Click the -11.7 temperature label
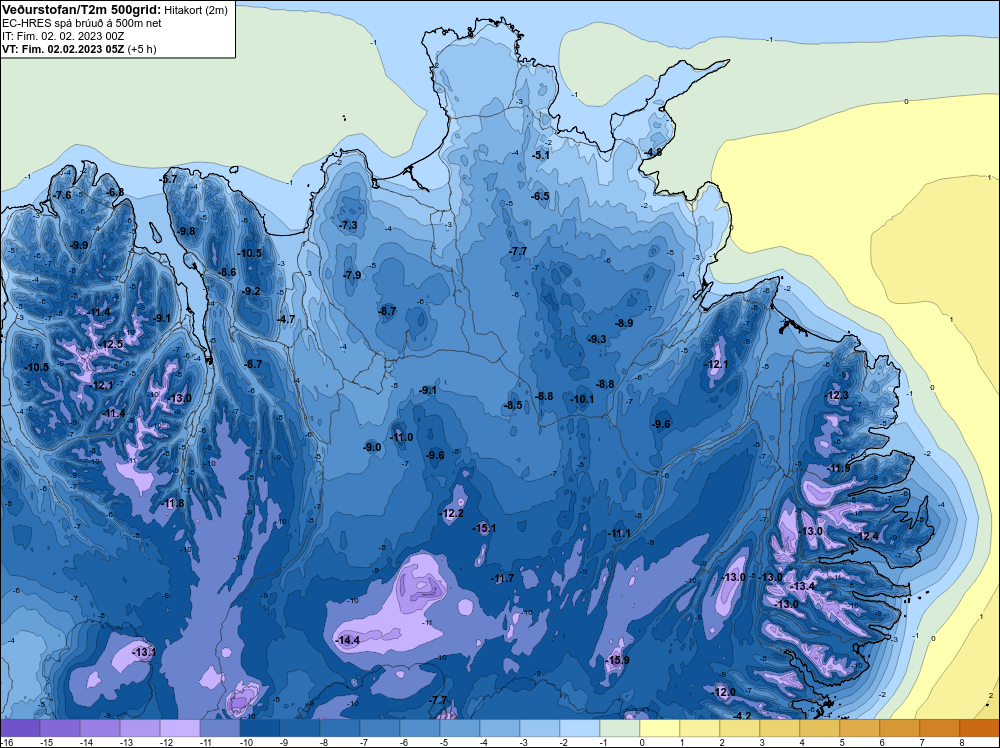This screenshot has height=748, width=1000. (x=503, y=579)
